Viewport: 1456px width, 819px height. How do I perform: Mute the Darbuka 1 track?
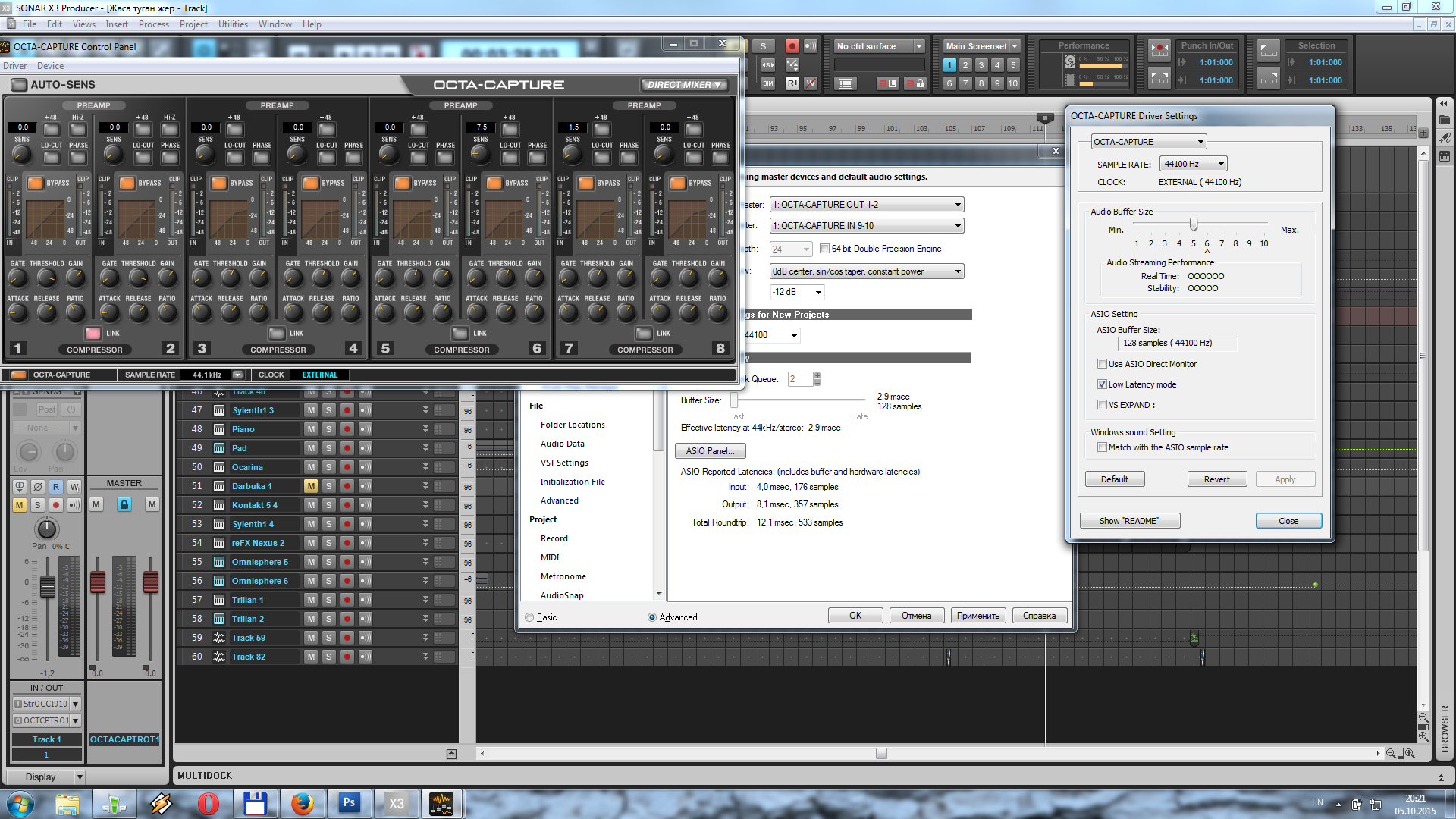(x=311, y=486)
